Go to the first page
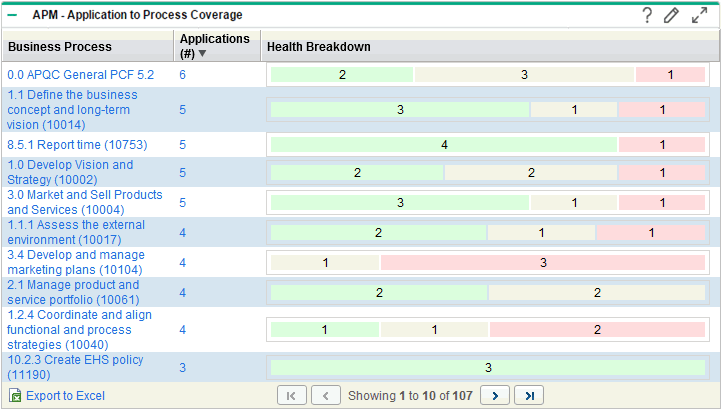Image resolution: width=722 pixels, height=410 pixels. point(291,395)
